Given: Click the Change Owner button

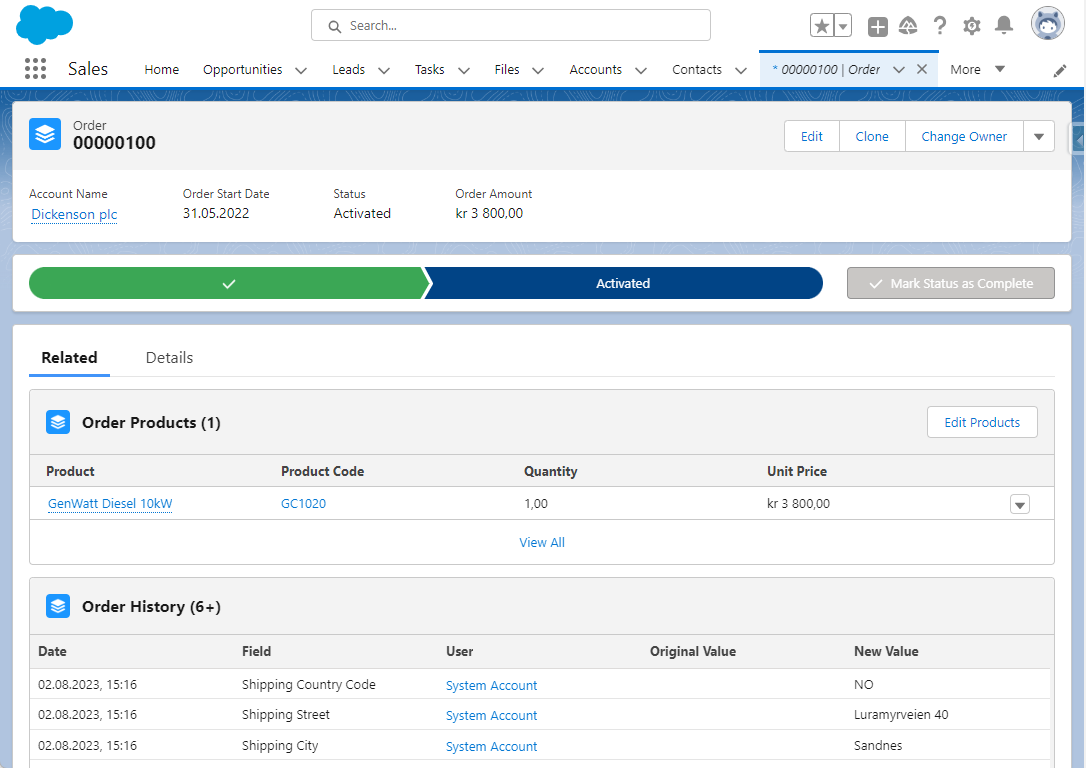Looking at the screenshot, I should (x=964, y=136).
